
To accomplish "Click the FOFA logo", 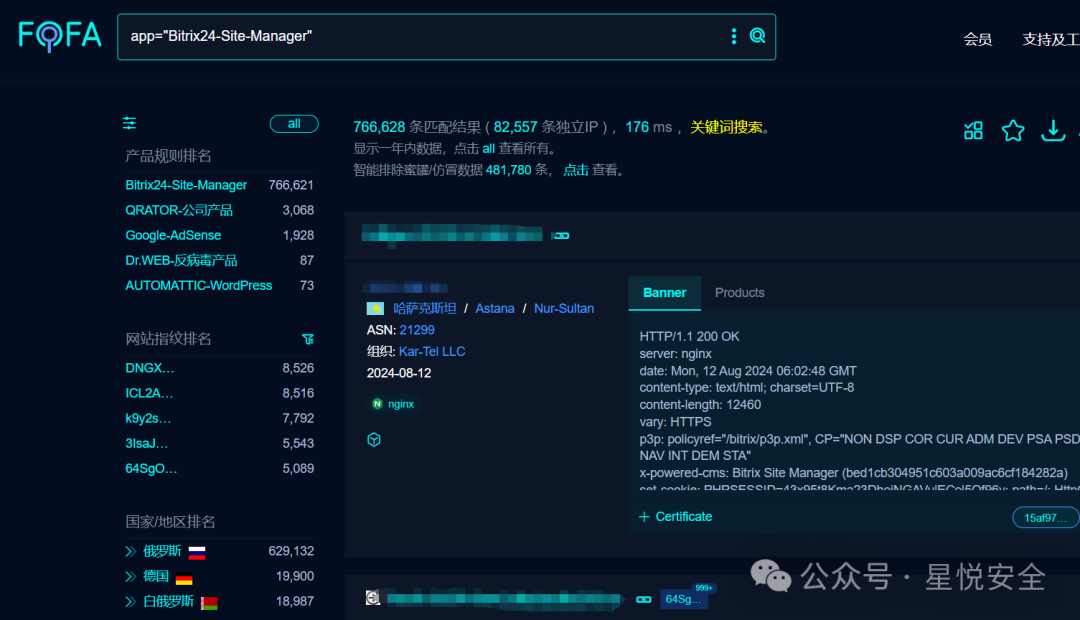I will [x=60, y=36].
